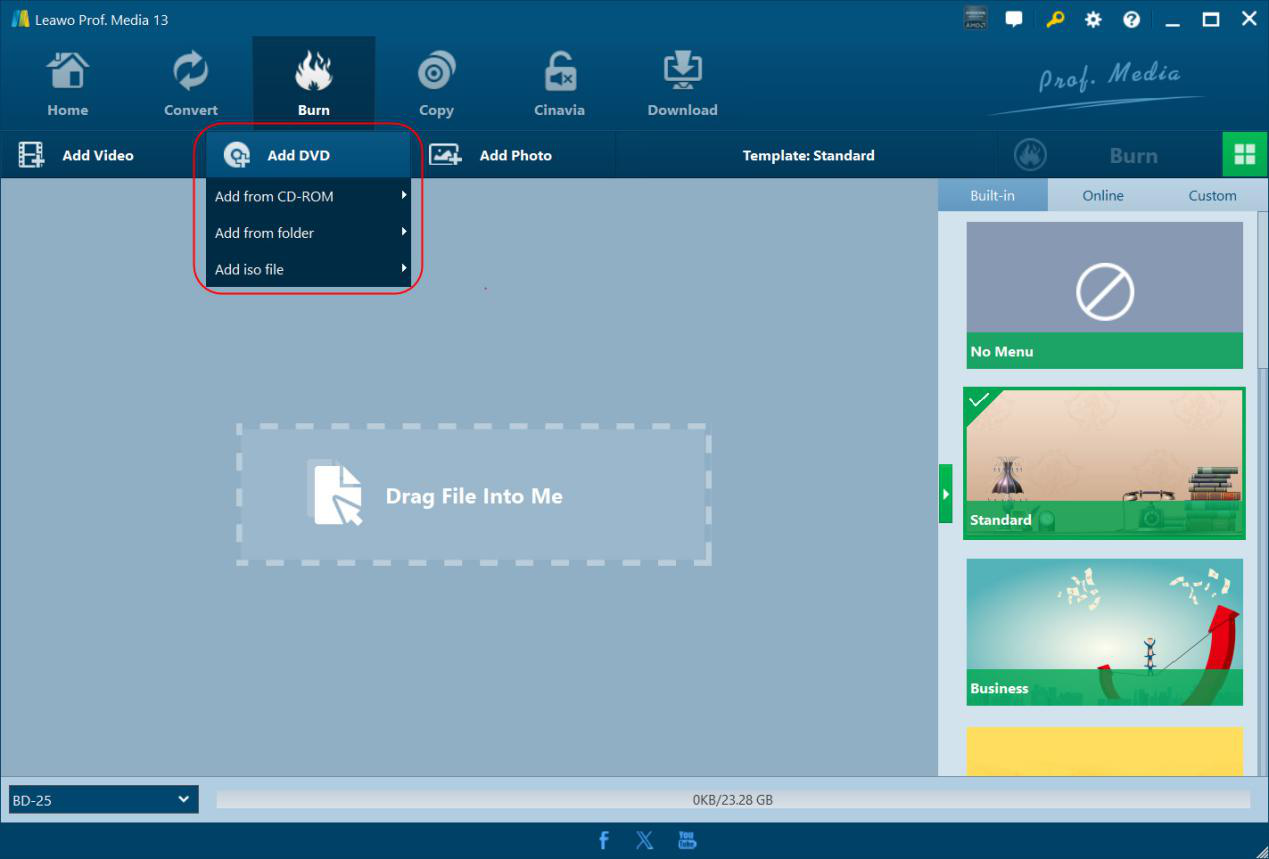Select the Business template thumbnail
The image size is (1269, 859).
[x=1104, y=632]
